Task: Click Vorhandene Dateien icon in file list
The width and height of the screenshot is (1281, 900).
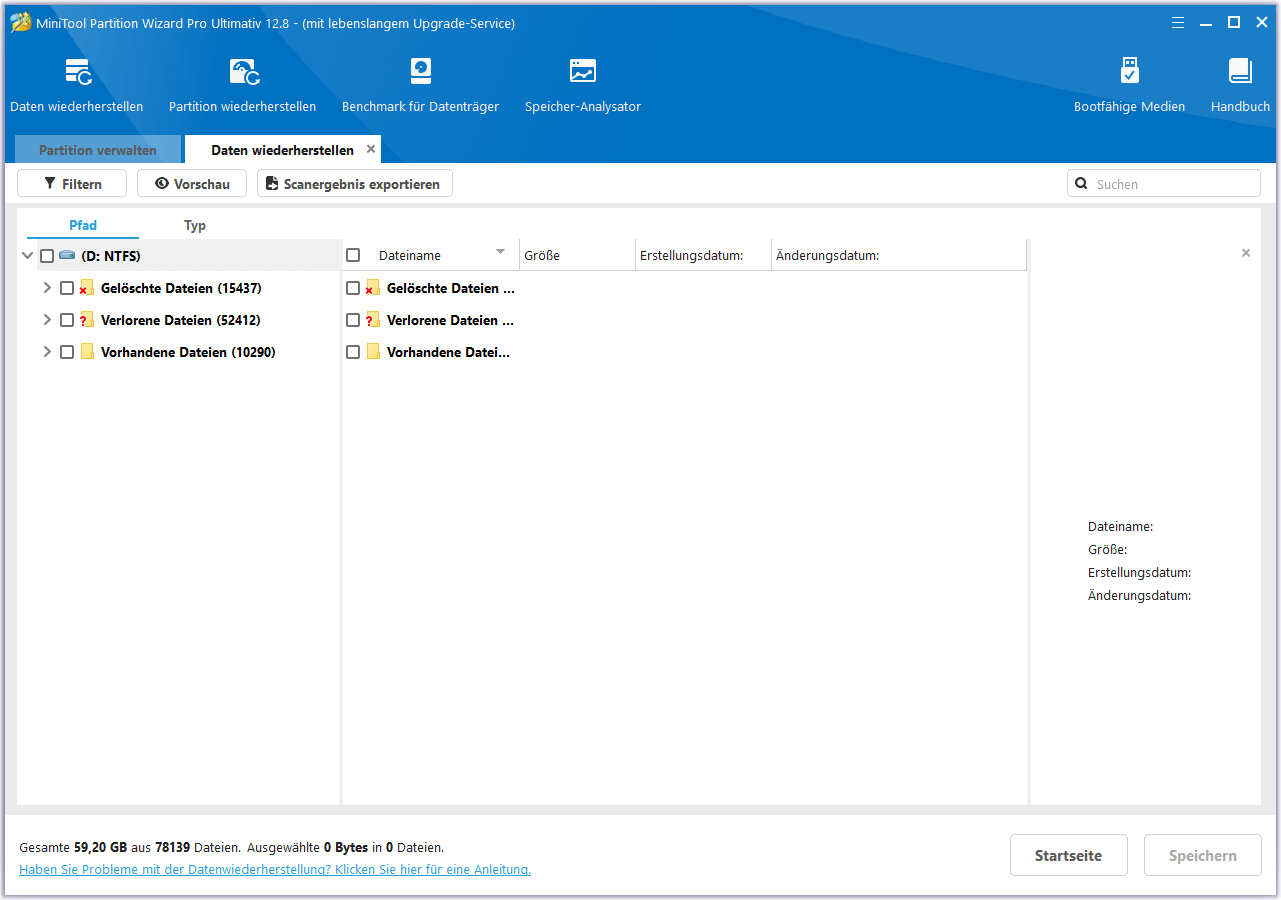Action: (x=373, y=352)
